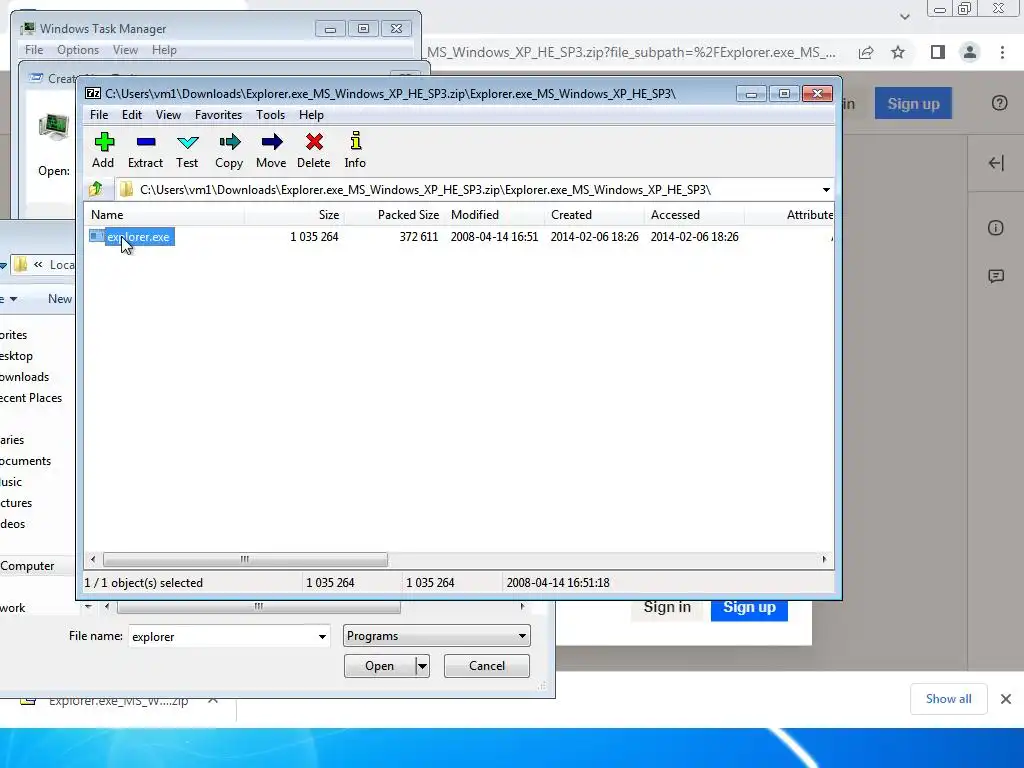The image size is (1024, 768).
Task: Select Recent Places in dialog sidebar
Action: pyautogui.click(x=31, y=398)
